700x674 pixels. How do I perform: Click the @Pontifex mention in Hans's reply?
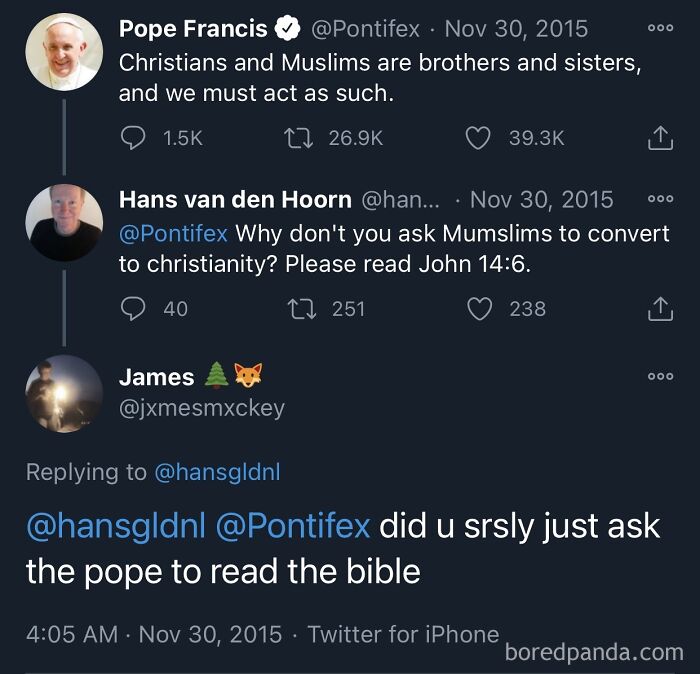point(173,234)
